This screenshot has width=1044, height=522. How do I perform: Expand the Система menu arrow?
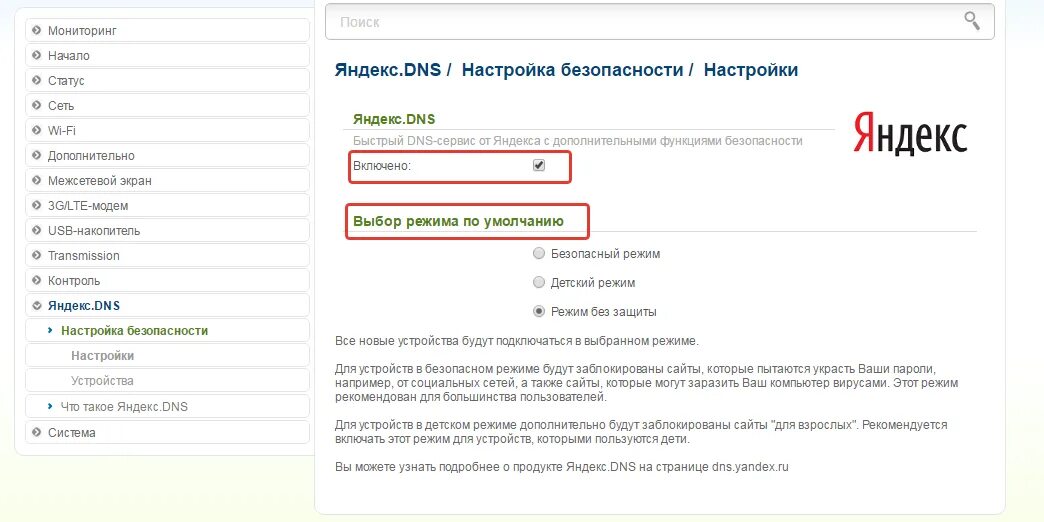coord(37,432)
